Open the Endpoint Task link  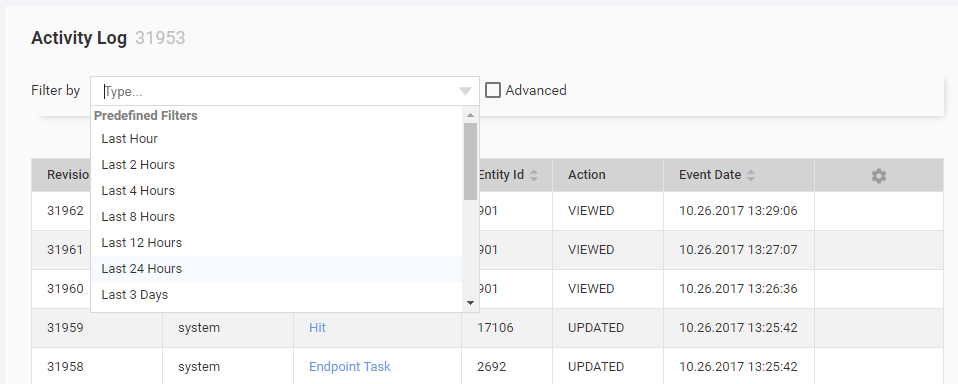349,367
